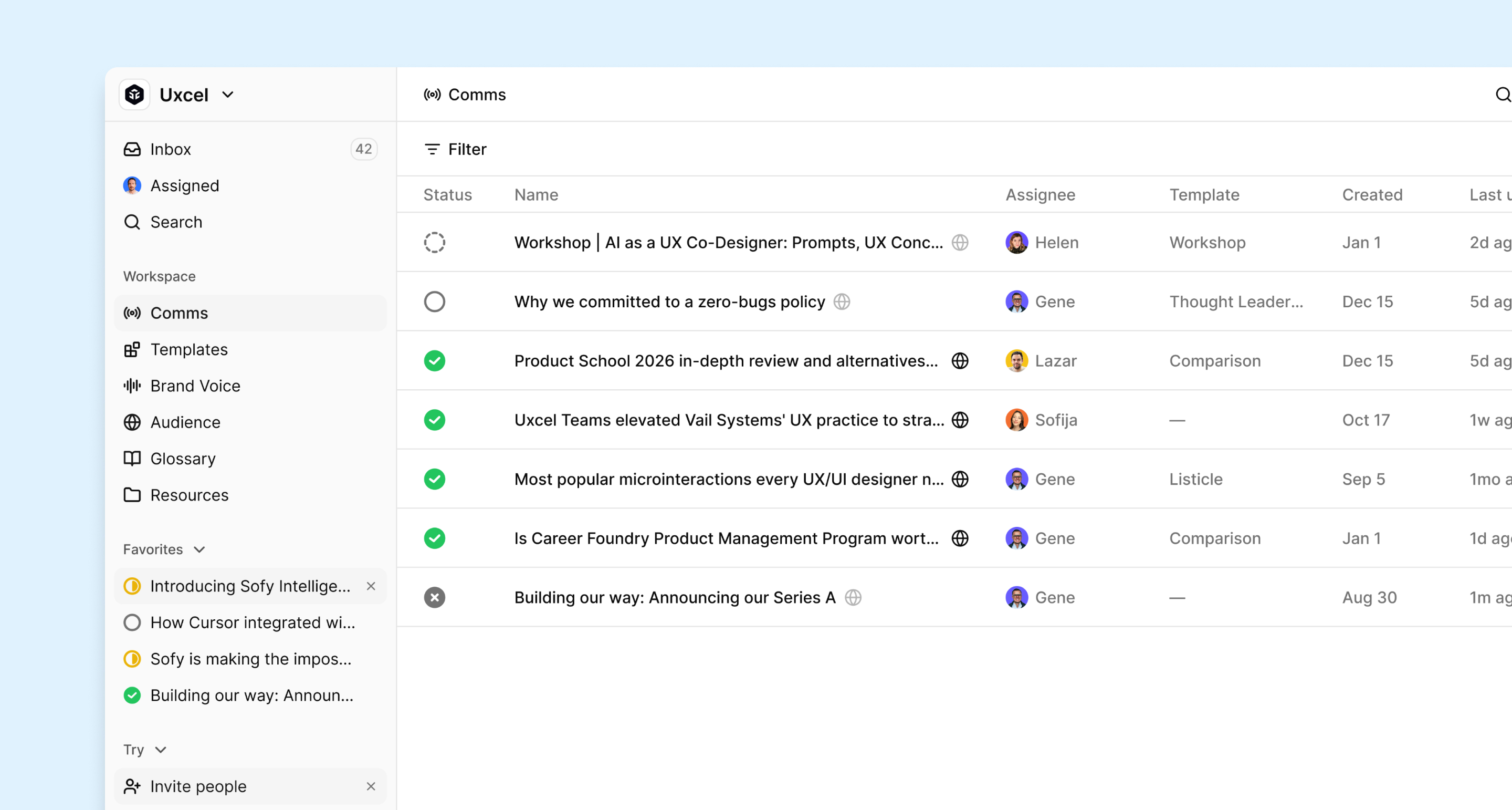Toggle dashed status circle on Workshop row
Screen dimensions: 1512x810
point(434,242)
